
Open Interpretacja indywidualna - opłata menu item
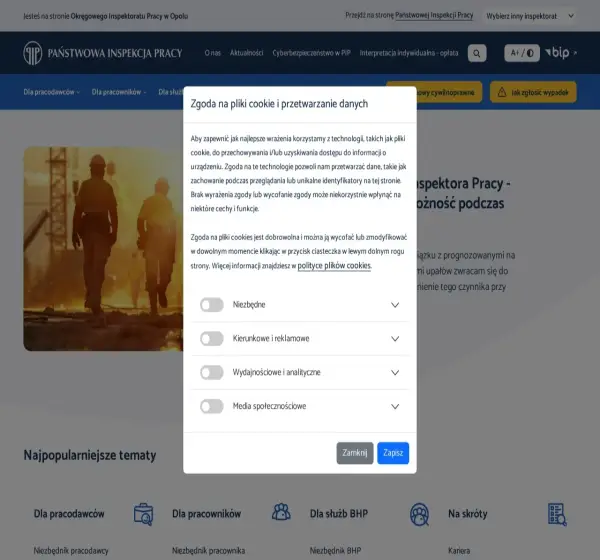(x=409, y=53)
